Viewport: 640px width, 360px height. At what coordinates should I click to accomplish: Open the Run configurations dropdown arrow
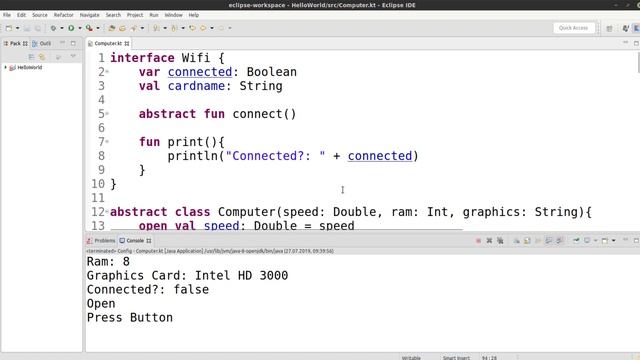[x=80, y=28]
